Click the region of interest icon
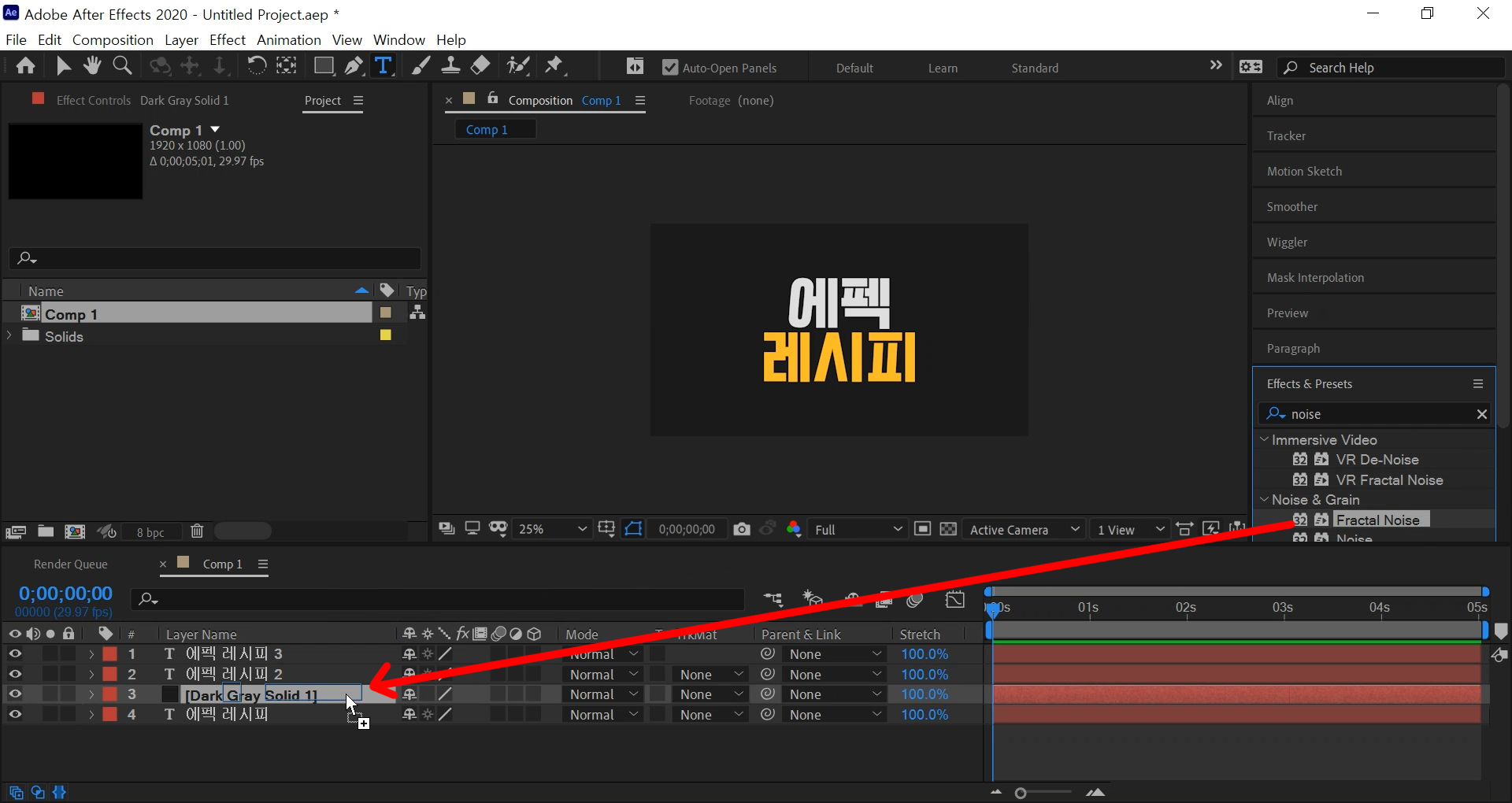Image resolution: width=1512 pixels, height=803 pixels. (x=922, y=529)
